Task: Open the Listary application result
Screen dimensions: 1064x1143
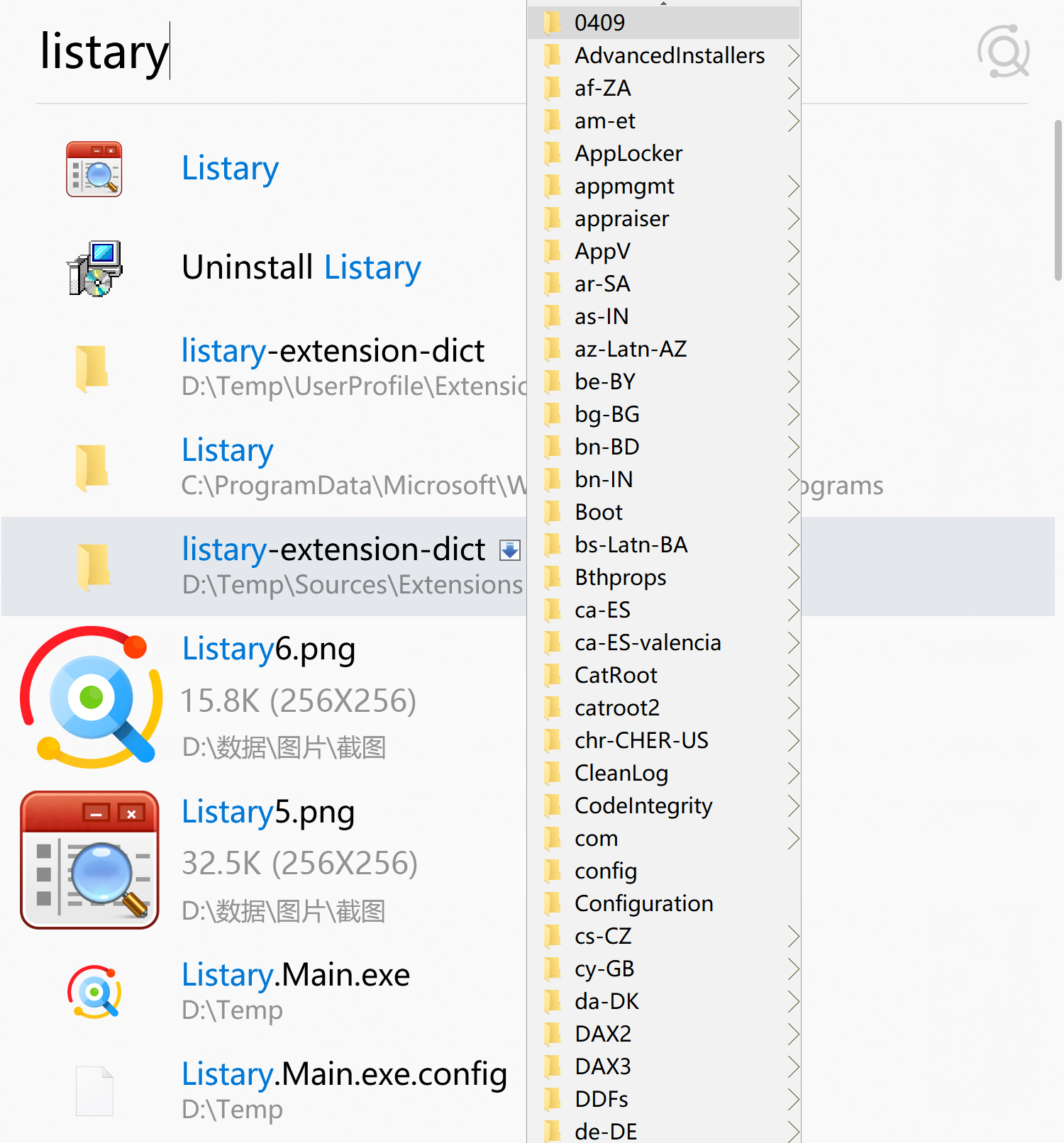Action: 264,169
